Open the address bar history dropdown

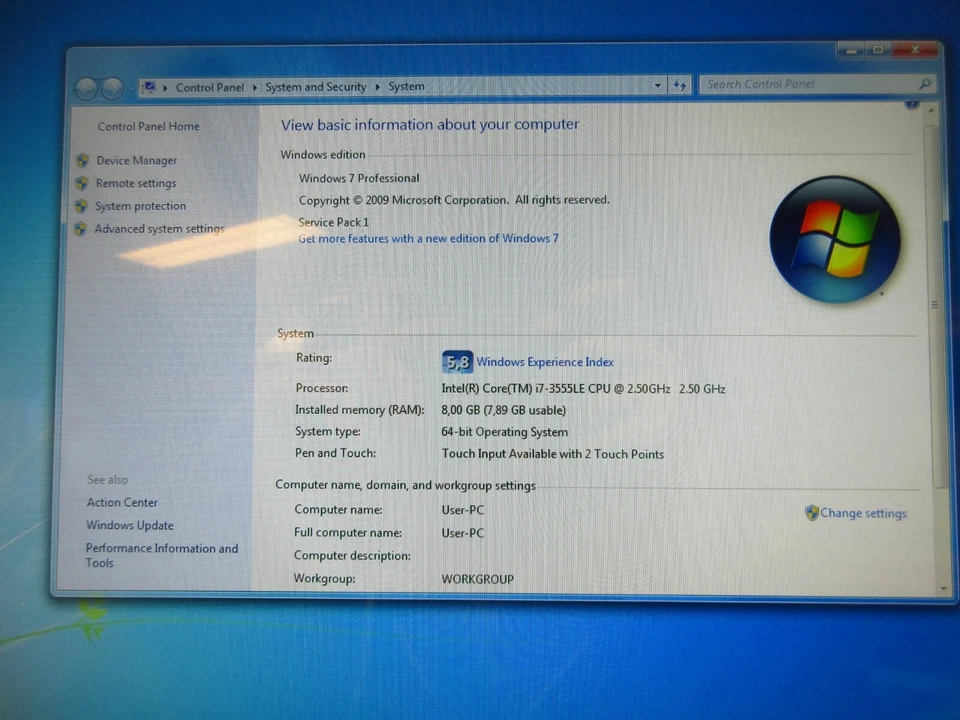tap(657, 86)
